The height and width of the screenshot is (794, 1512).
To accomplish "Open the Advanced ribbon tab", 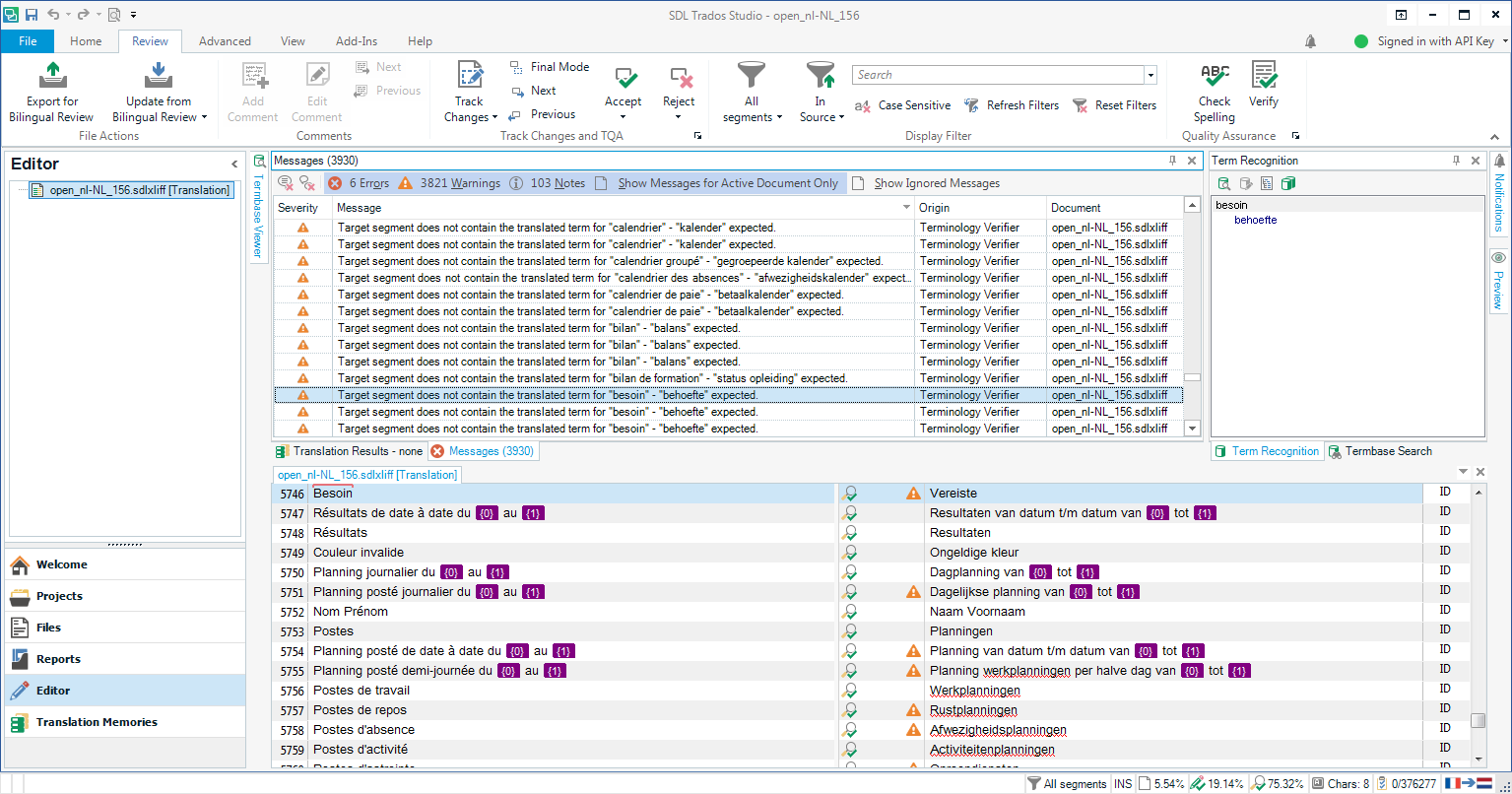I will (x=225, y=41).
